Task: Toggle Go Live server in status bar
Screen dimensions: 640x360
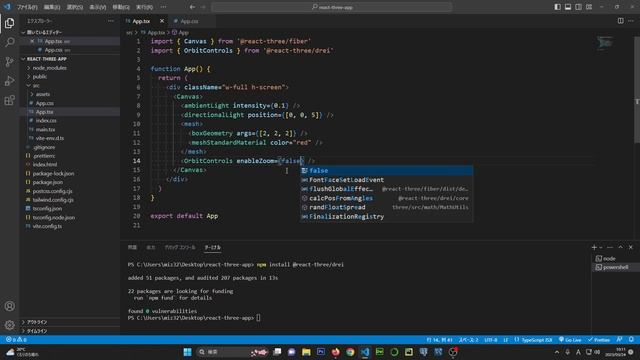Action: pos(570,340)
